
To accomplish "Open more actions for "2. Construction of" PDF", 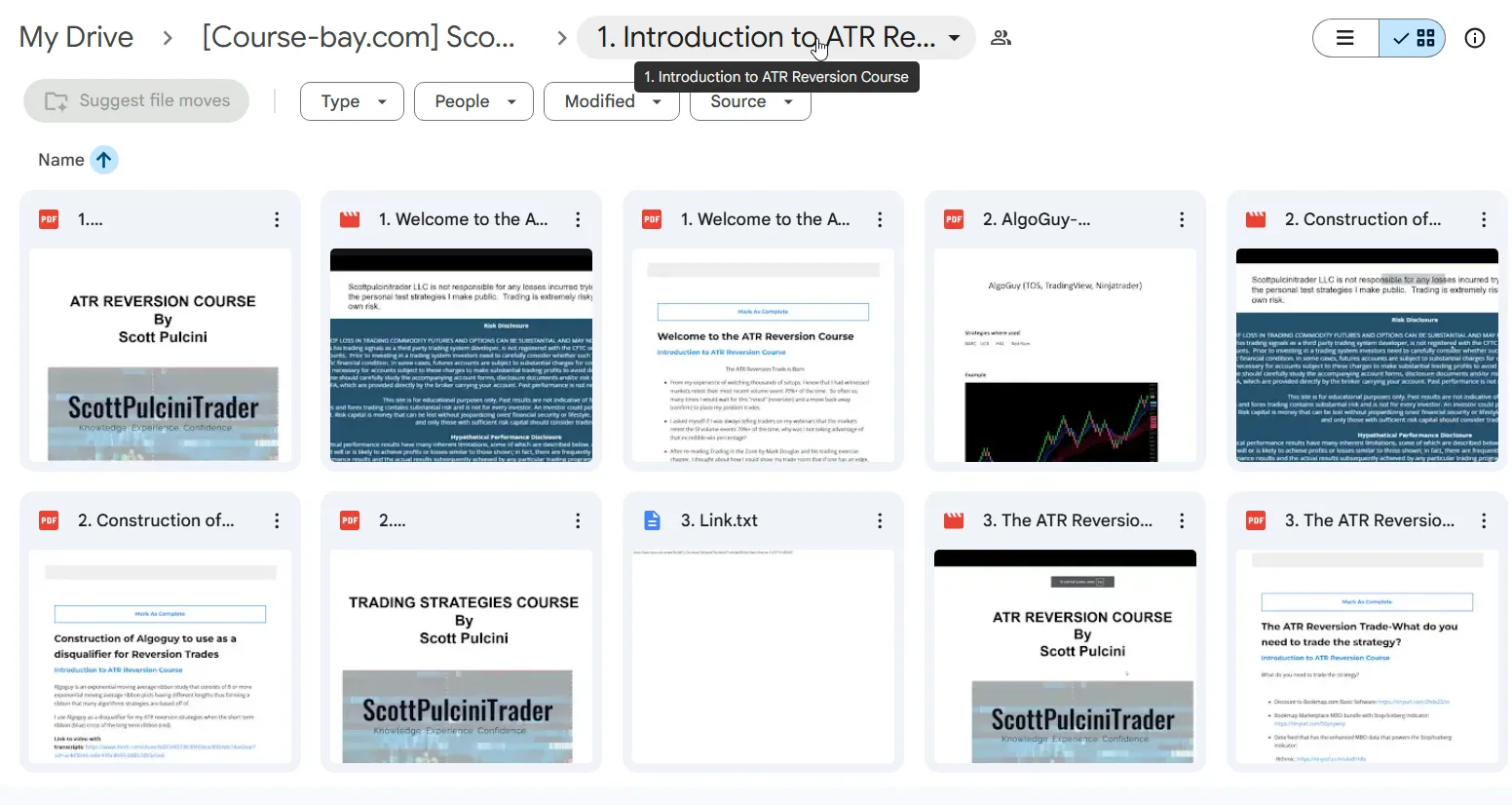I will tap(277, 520).
